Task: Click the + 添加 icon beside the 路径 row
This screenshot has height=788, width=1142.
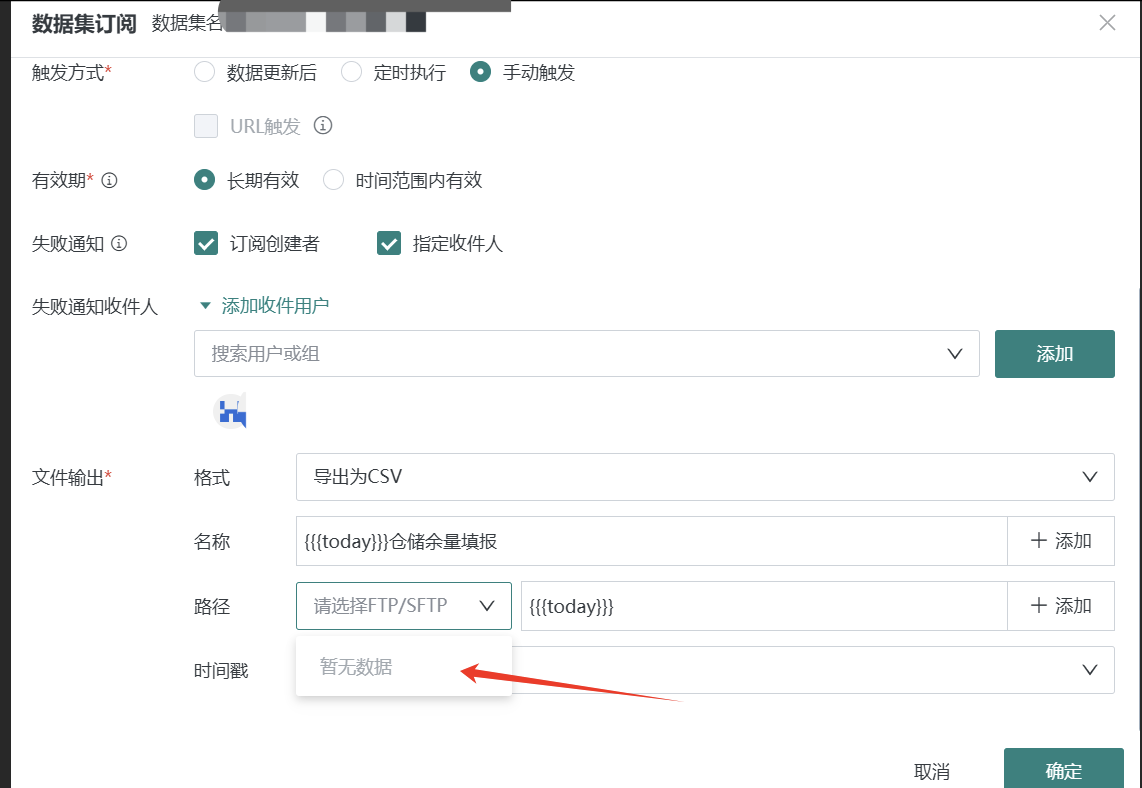Action: (1060, 605)
